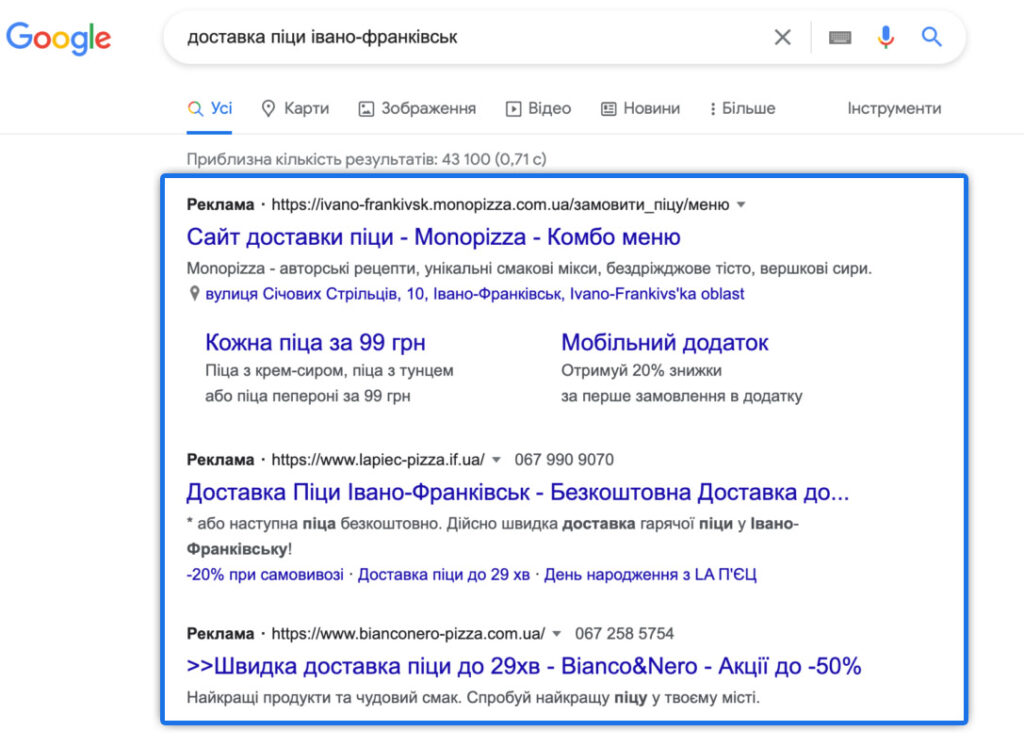This screenshot has height=747, width=1024.
Task: Open -20% при самовивозі link
Action: [x=264, y=575]
